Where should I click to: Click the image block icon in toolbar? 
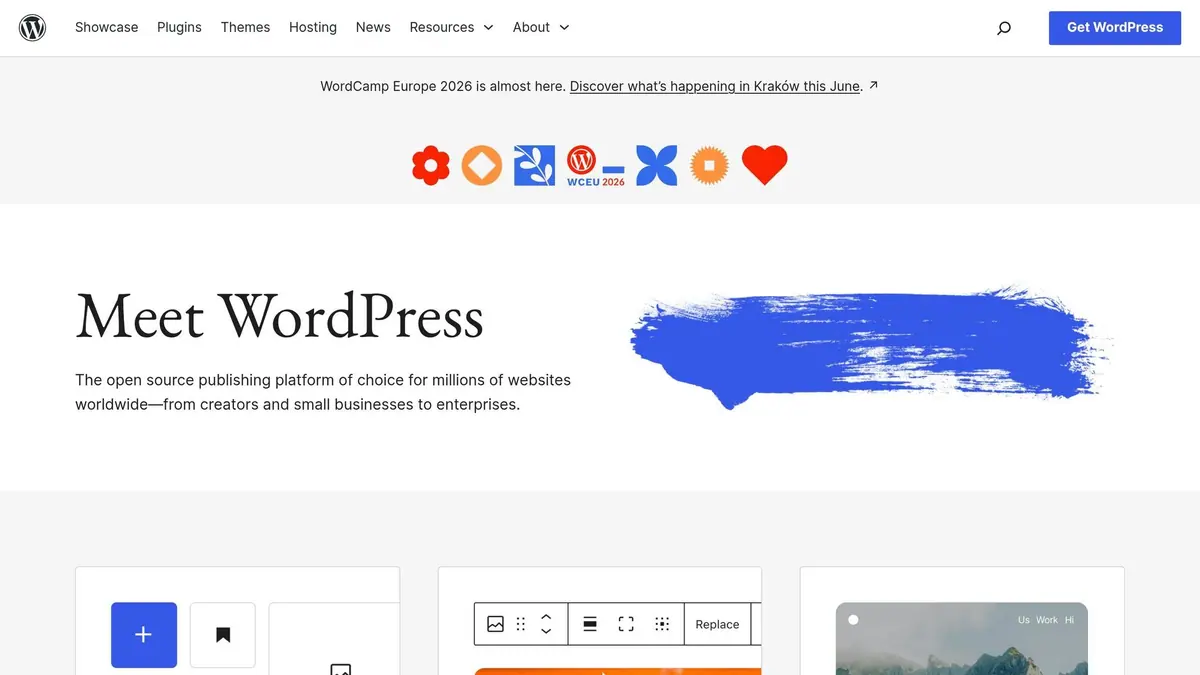[495, 624]
